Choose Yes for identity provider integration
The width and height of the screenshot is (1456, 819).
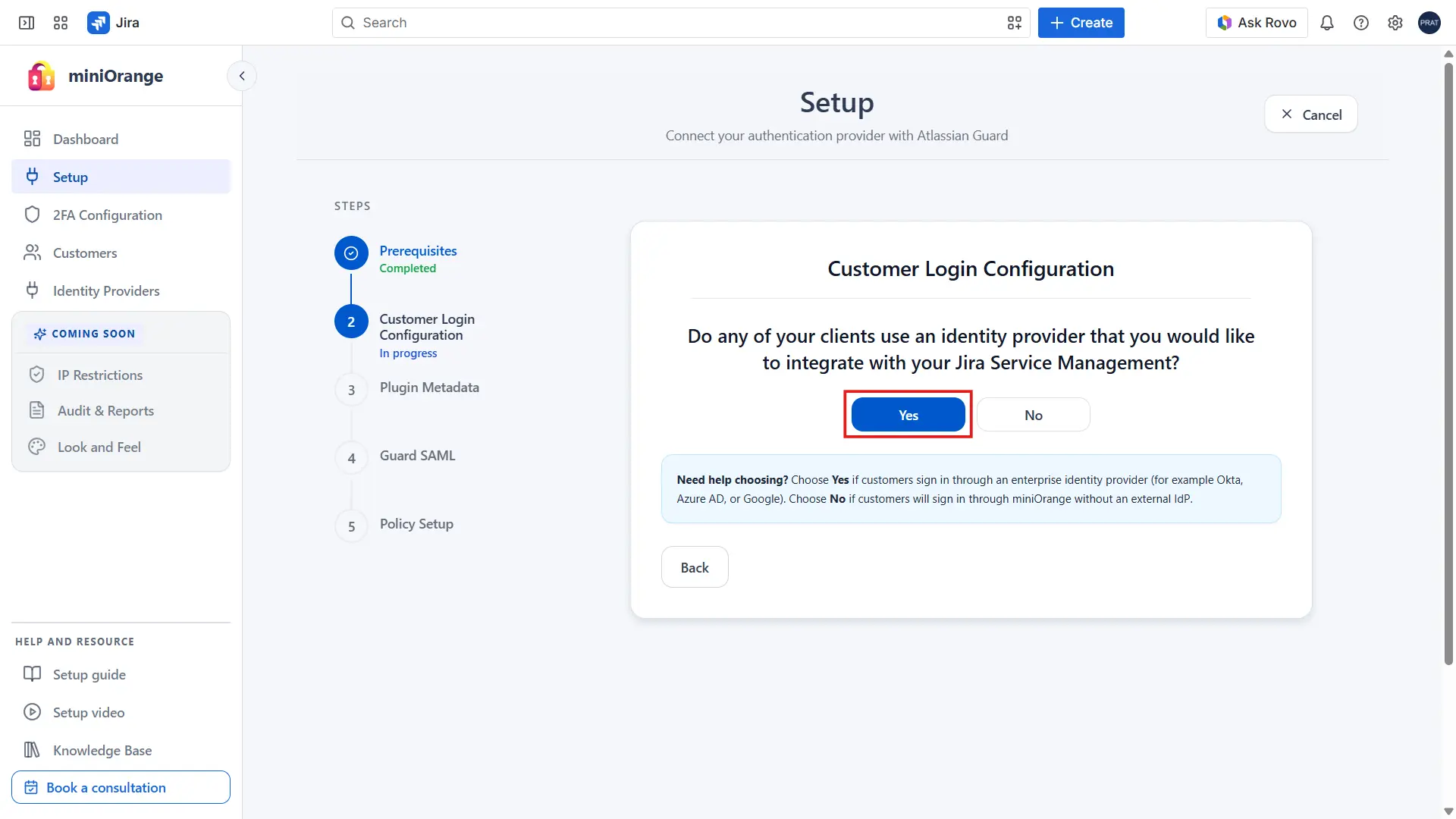point(908,415)
